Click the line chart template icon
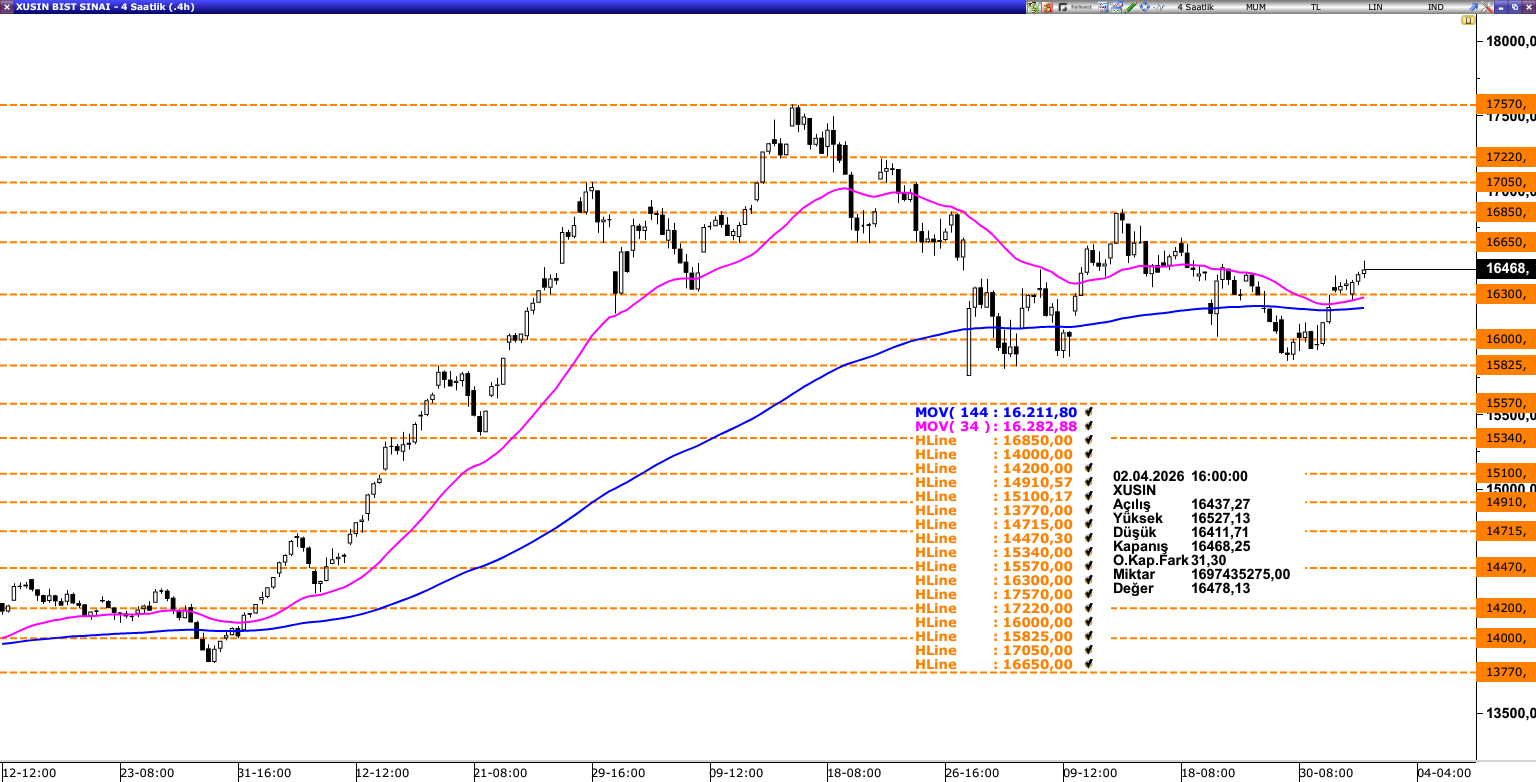 (x=1116, y=7)
